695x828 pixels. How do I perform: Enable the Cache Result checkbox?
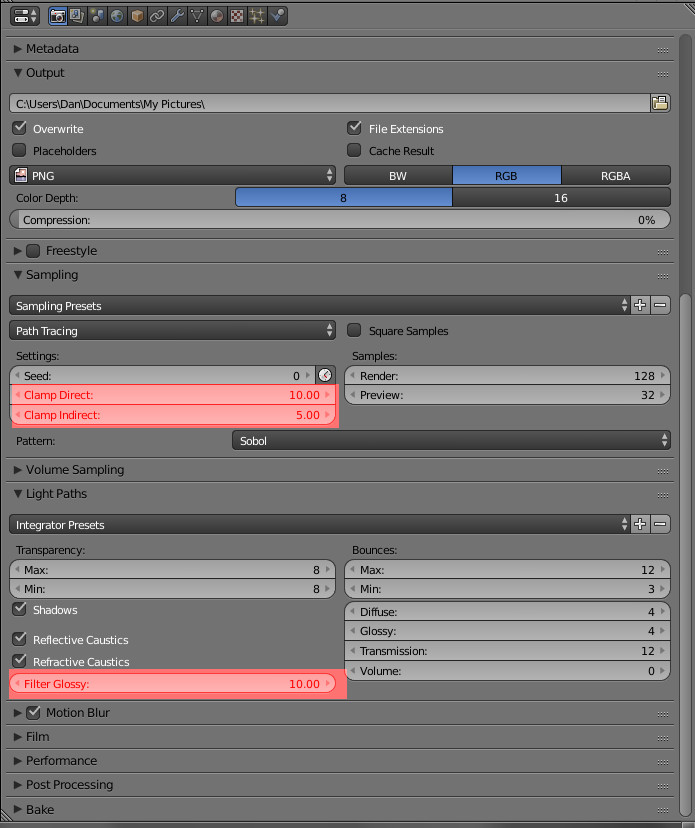354,150
